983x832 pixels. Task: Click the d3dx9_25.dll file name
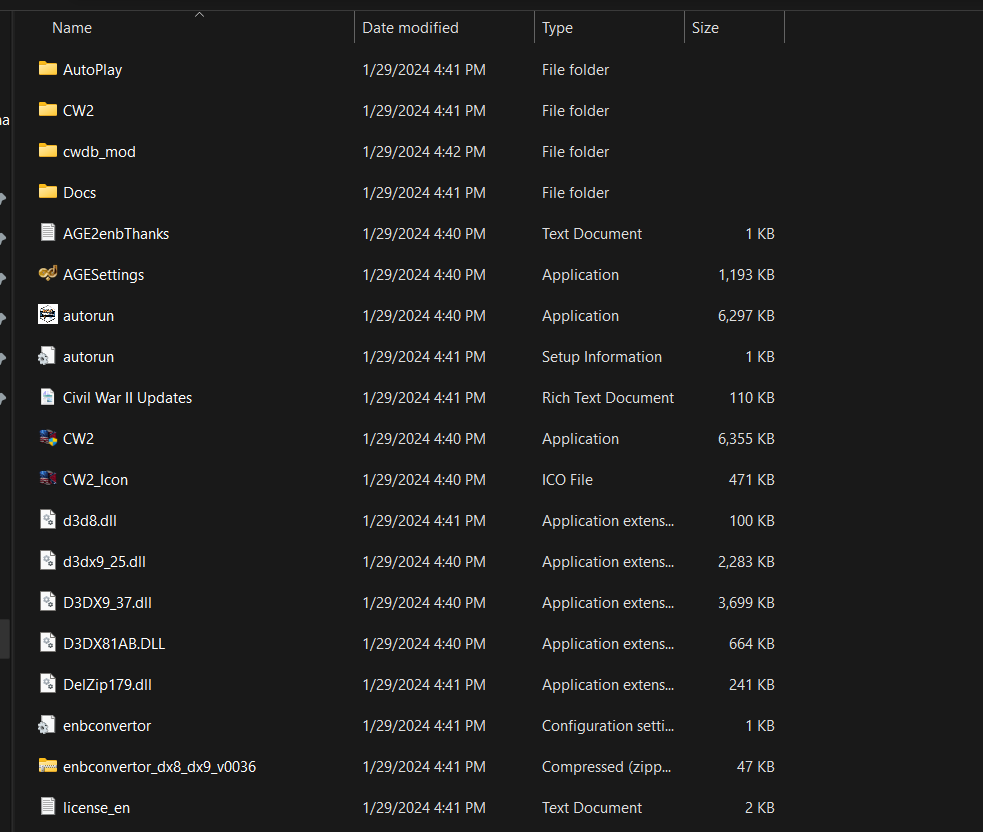pyautogui.click(x=104, y=562)
